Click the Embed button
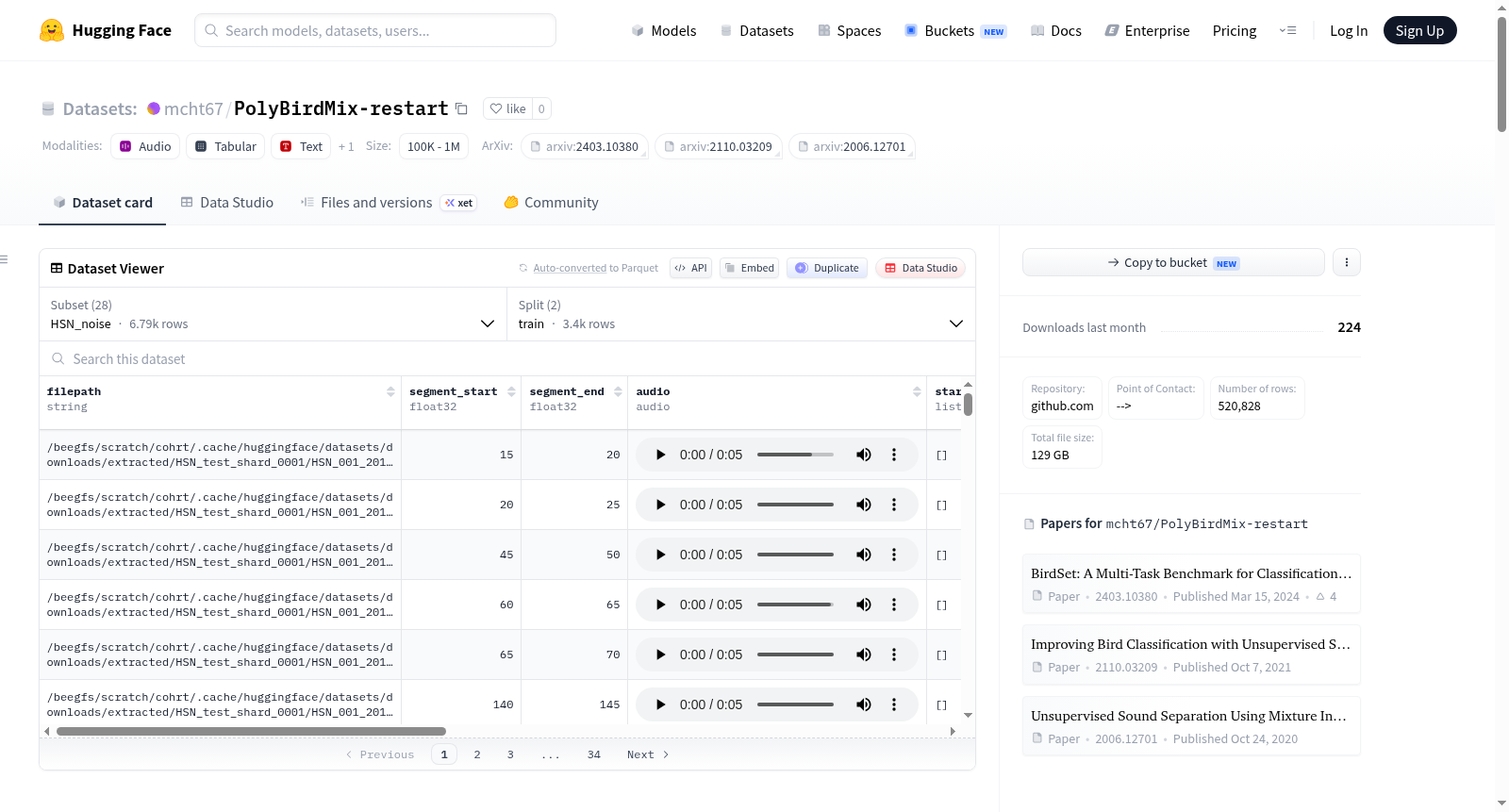The height and width of the screenshot is (812, 1509). coord(748,268)
